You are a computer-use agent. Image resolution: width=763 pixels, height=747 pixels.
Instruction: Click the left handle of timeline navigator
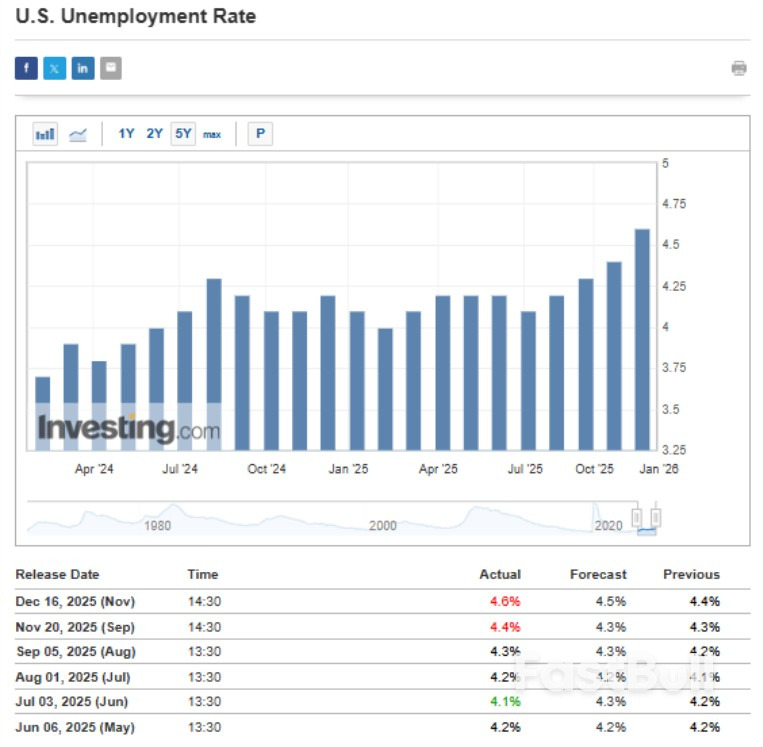coord(636,519)
